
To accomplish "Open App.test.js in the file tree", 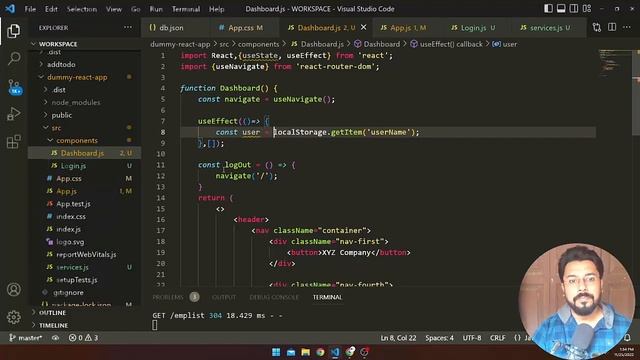I will click(73, 204).
